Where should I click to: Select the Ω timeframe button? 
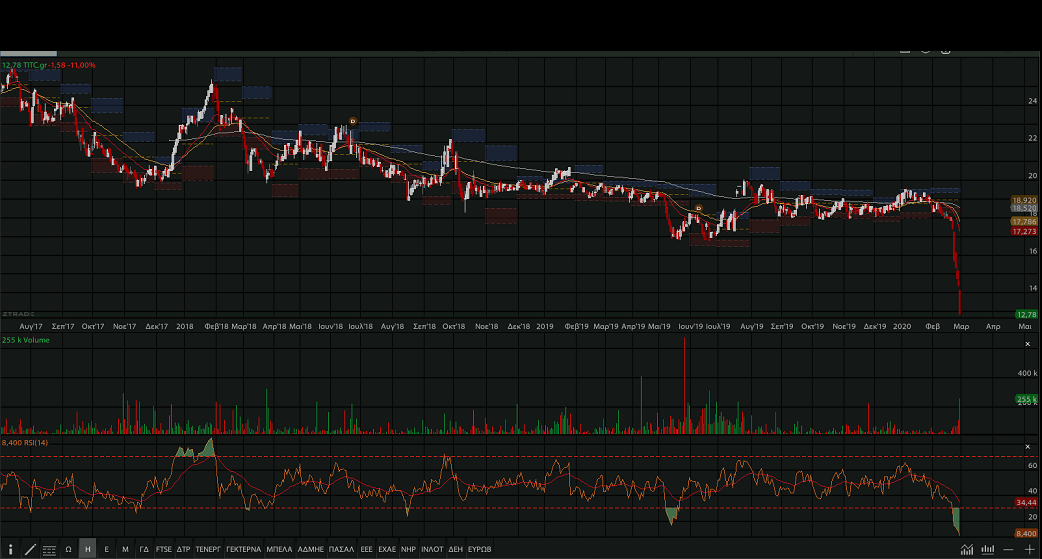68,549
